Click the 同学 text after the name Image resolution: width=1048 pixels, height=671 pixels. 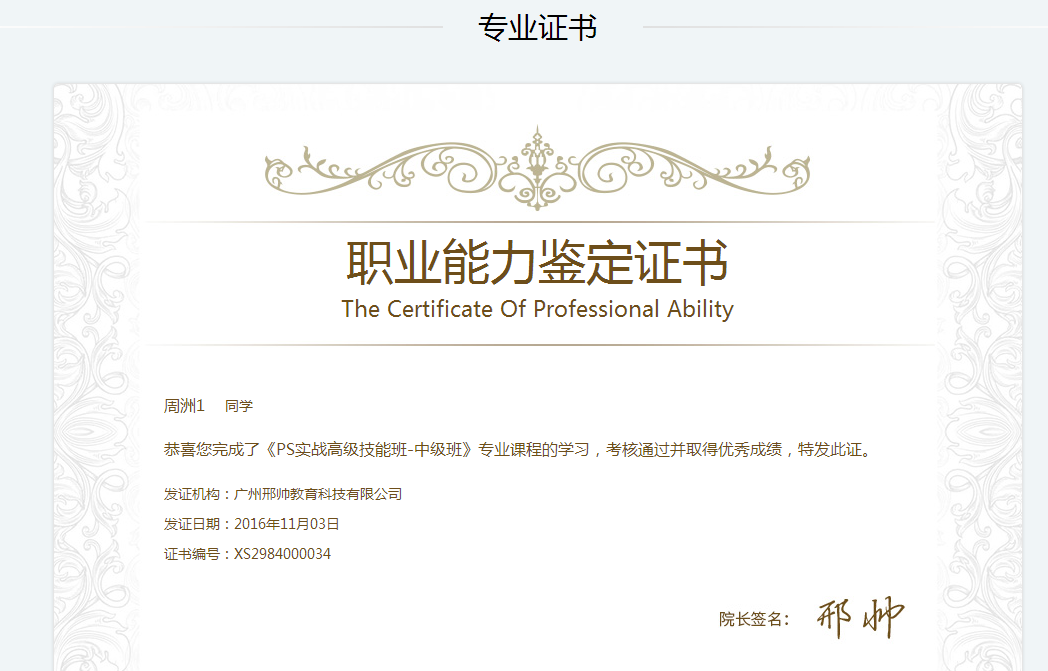coord(239,406)
